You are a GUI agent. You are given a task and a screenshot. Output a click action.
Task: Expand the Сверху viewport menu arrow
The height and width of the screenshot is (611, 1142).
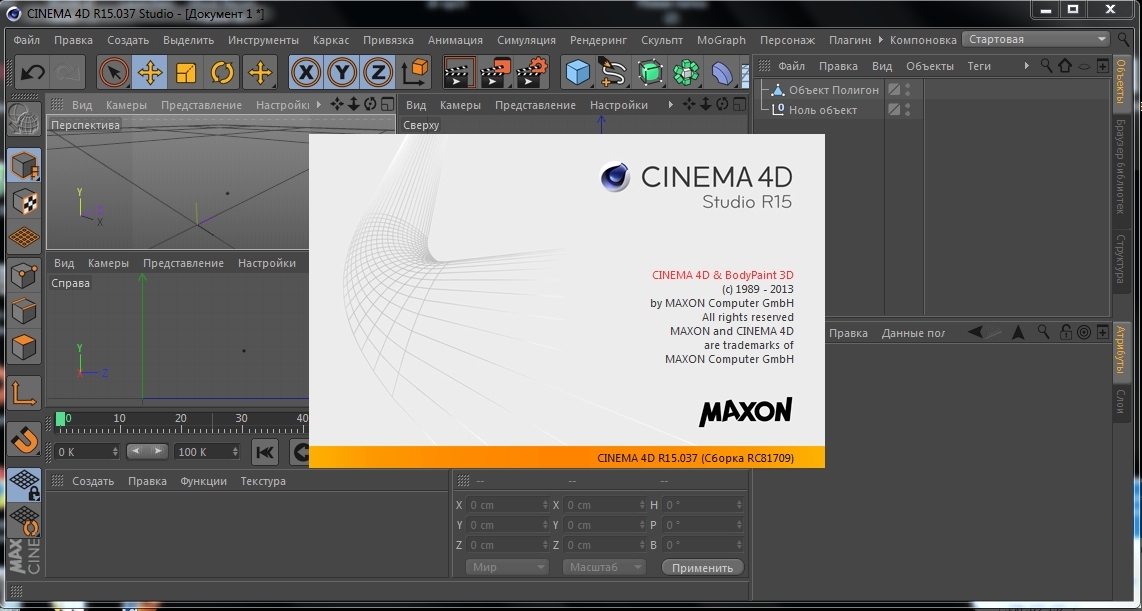(x=670, y=105)
